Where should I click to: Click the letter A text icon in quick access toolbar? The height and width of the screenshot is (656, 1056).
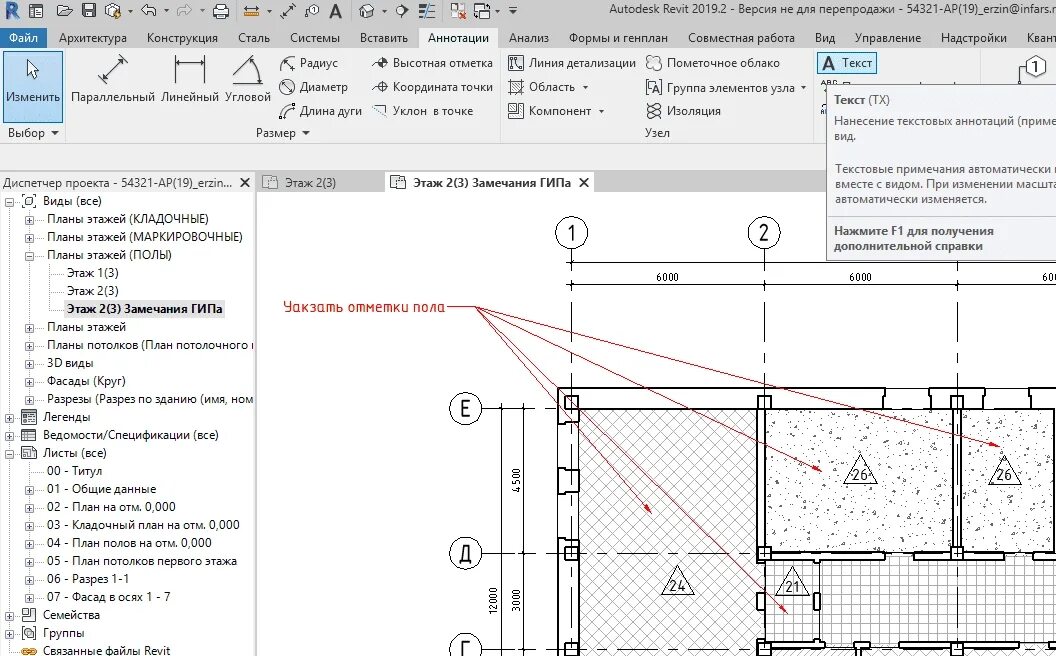tap(335, 11)
